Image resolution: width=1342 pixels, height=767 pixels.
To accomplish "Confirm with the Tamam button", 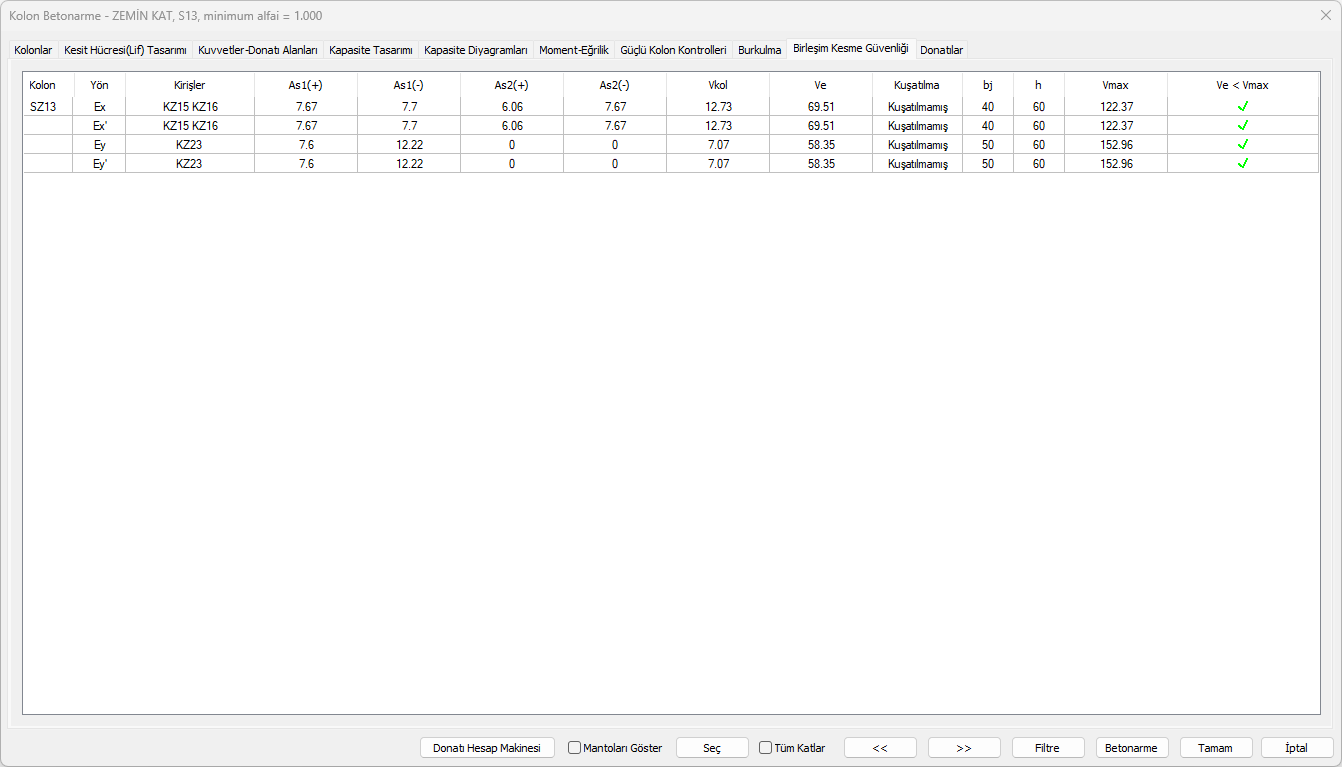I will [1216, 748].
